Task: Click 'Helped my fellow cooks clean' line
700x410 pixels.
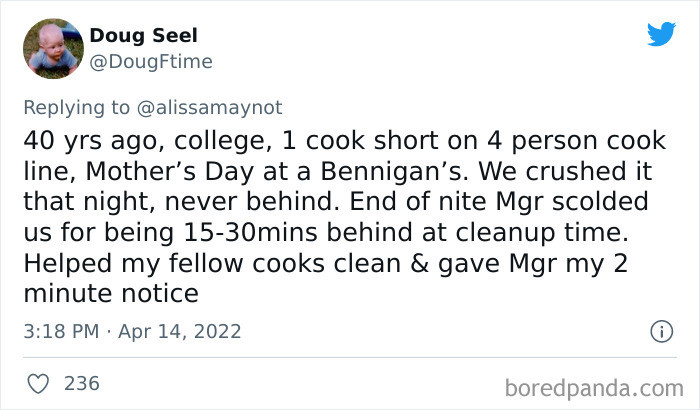Action: point(212,263)
